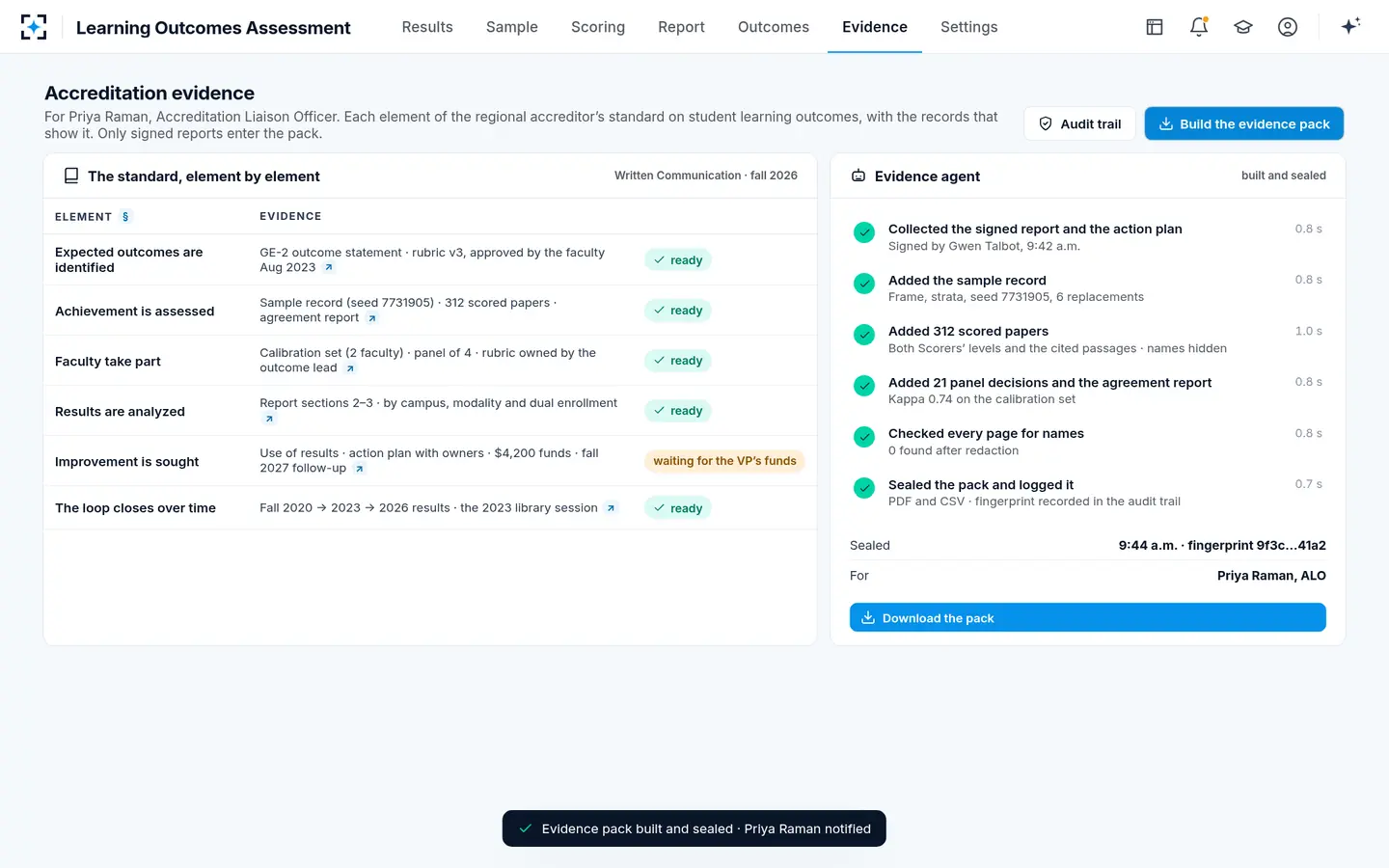Open the table layout icon in header

coord(1155,27)
